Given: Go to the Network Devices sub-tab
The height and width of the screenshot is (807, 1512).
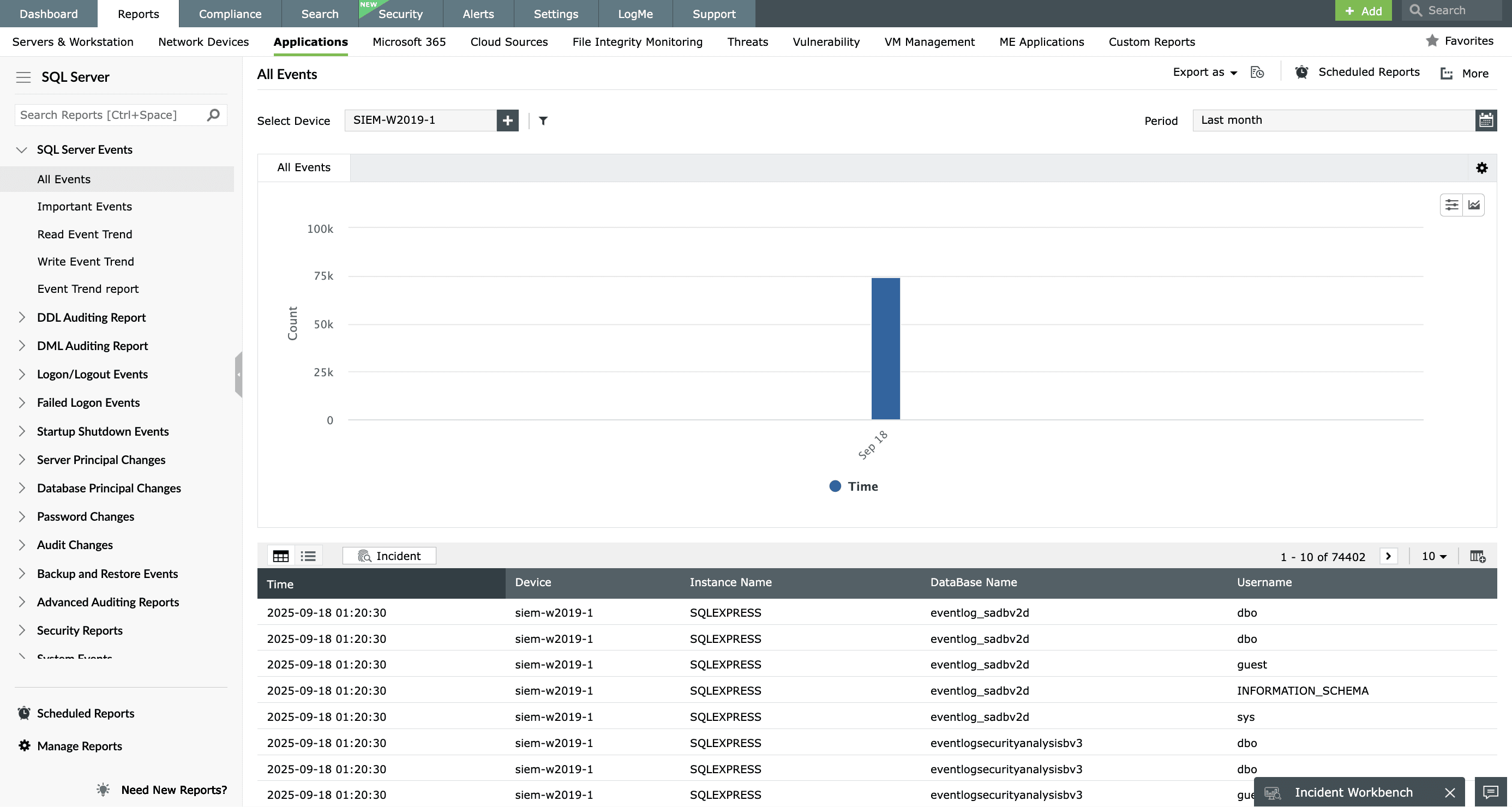Looking at the screenshot, I should (x=203, y=41).
